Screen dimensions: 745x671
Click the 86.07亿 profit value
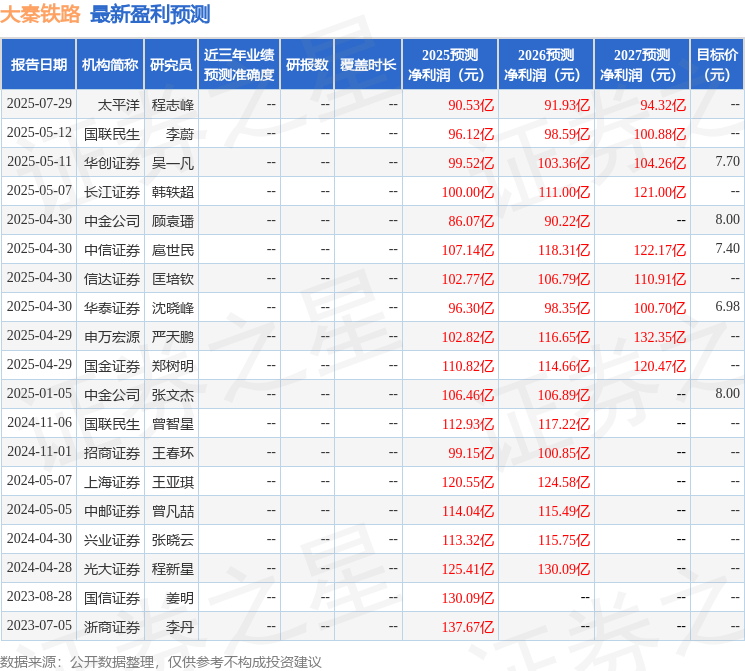pos(471,221)
